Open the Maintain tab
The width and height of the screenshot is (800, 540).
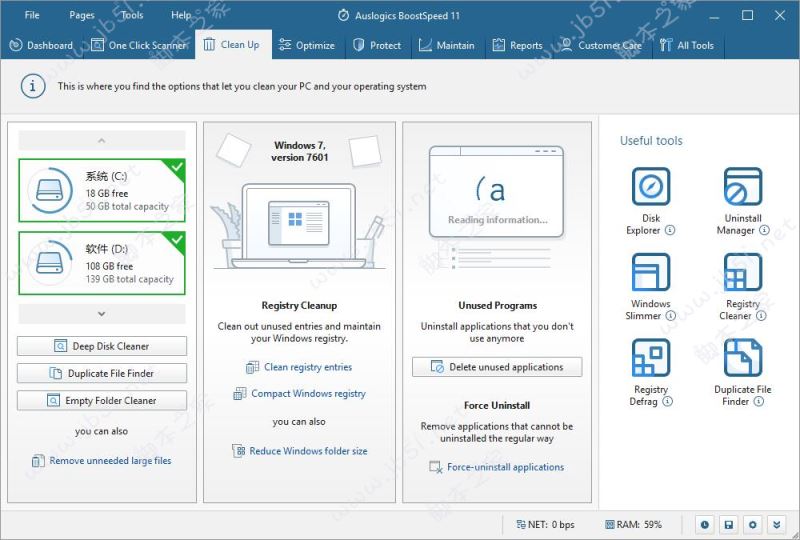447,45
